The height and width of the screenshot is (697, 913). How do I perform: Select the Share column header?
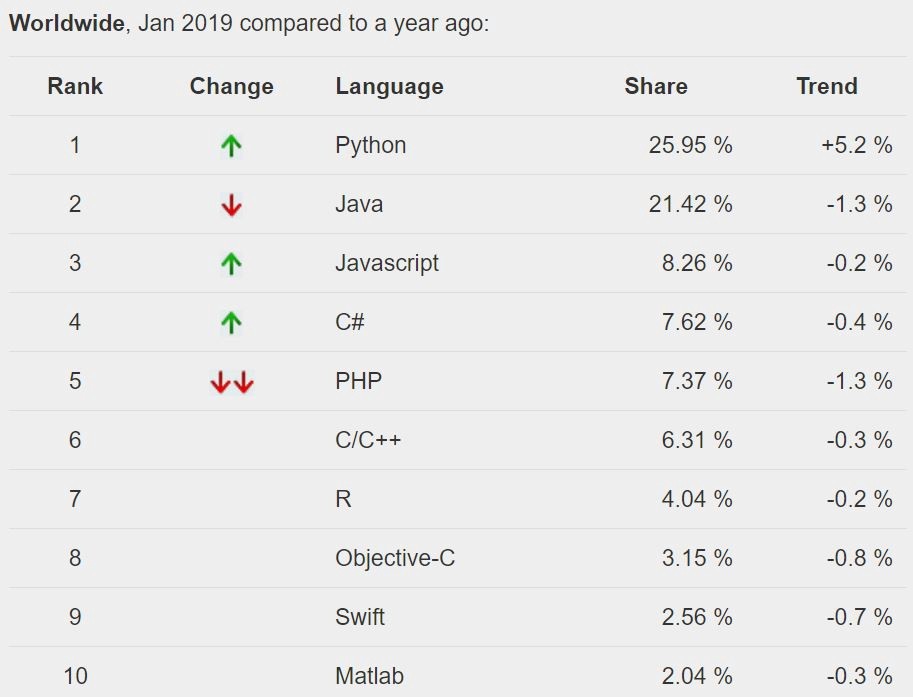click(x=655, y=86)
